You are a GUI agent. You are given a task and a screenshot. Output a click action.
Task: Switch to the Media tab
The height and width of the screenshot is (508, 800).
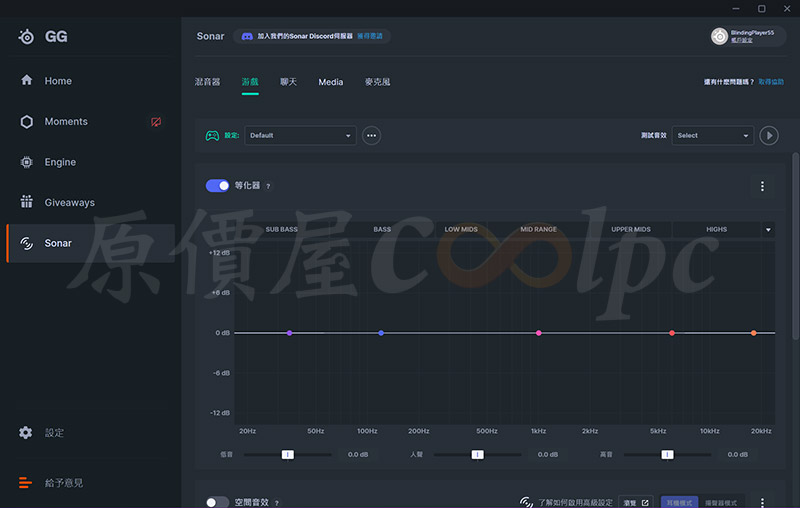pos(331,82)
